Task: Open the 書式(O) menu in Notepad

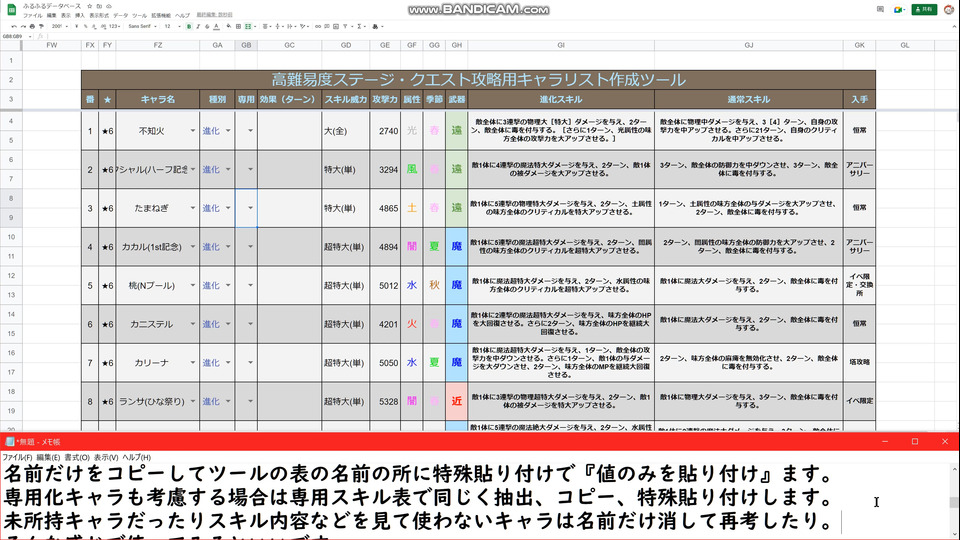Action: point(77,457)
